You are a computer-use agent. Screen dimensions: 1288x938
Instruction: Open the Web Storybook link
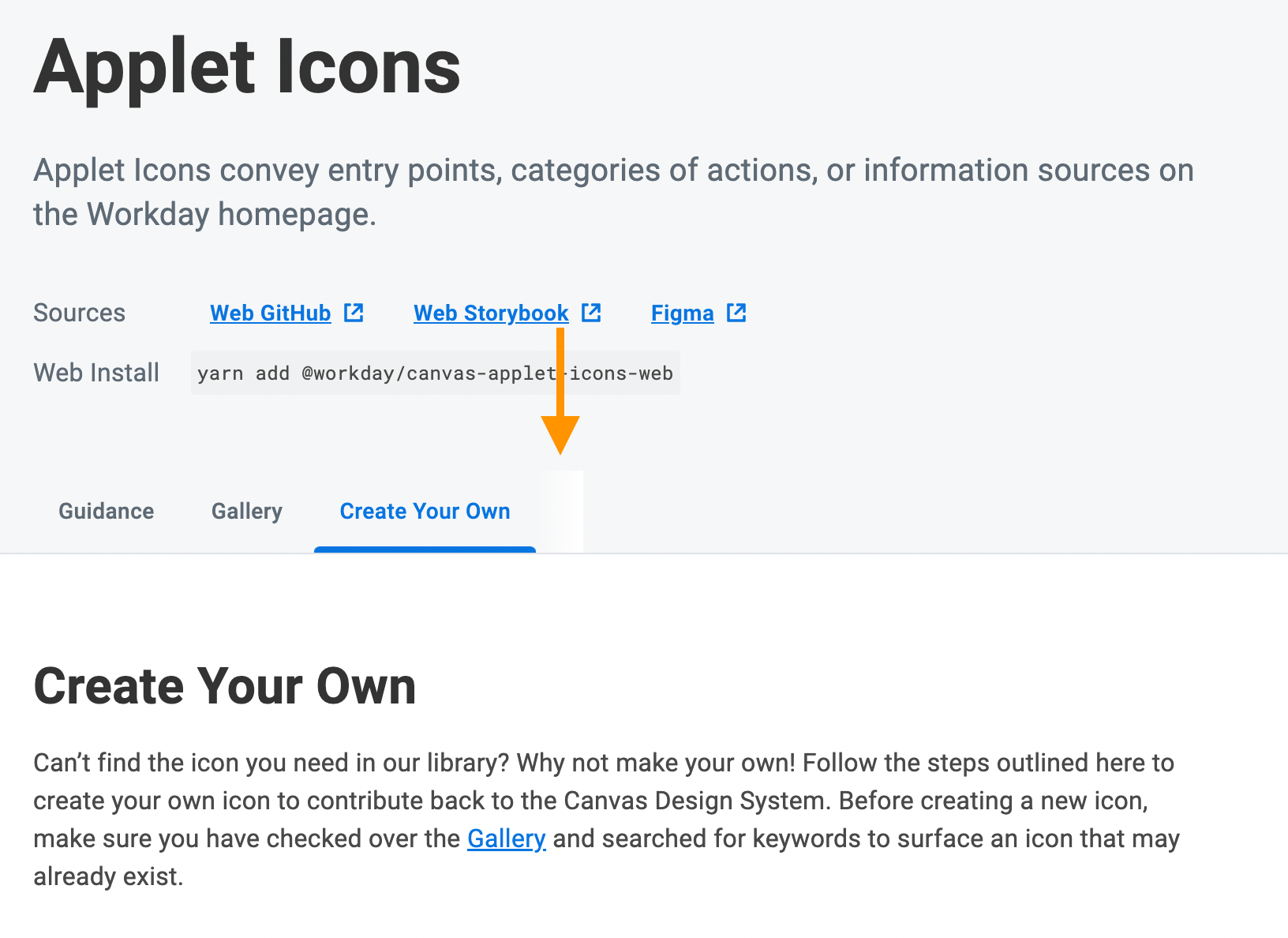click(x=491, y=313)
